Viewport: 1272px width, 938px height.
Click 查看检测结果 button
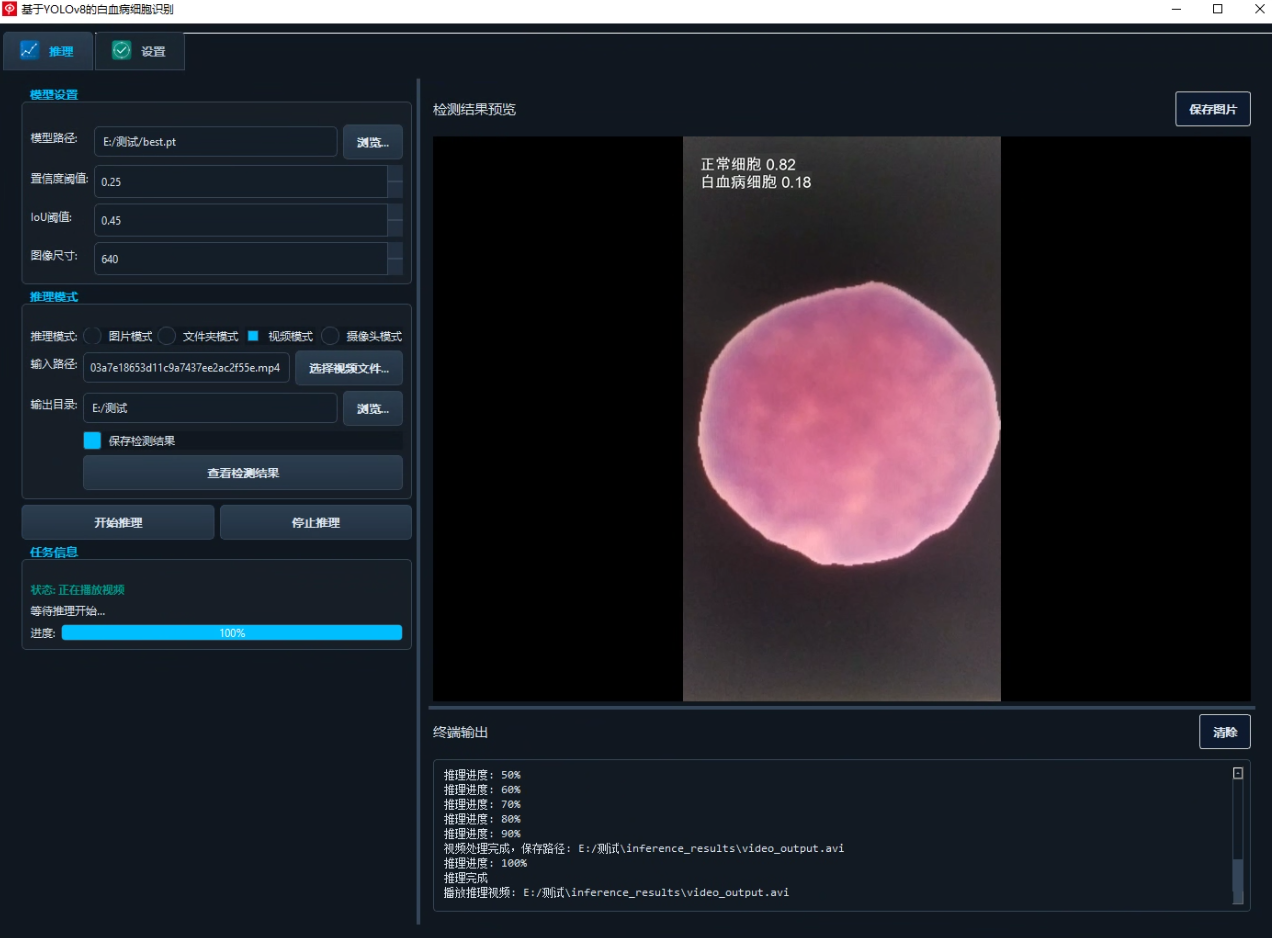[243, 473]
